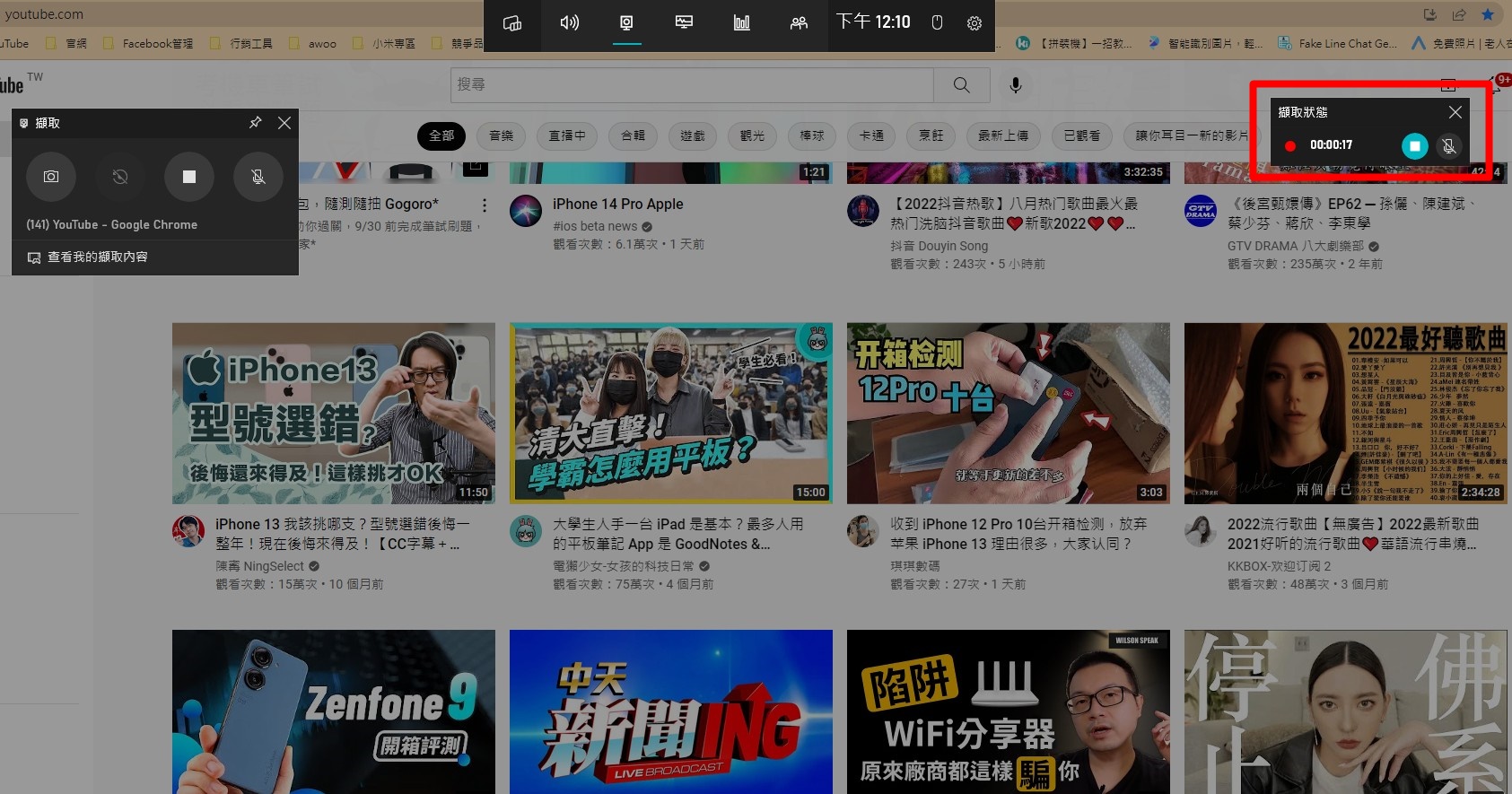Click the YouTube search field
1512x794 pixels.
click(692, 84)
